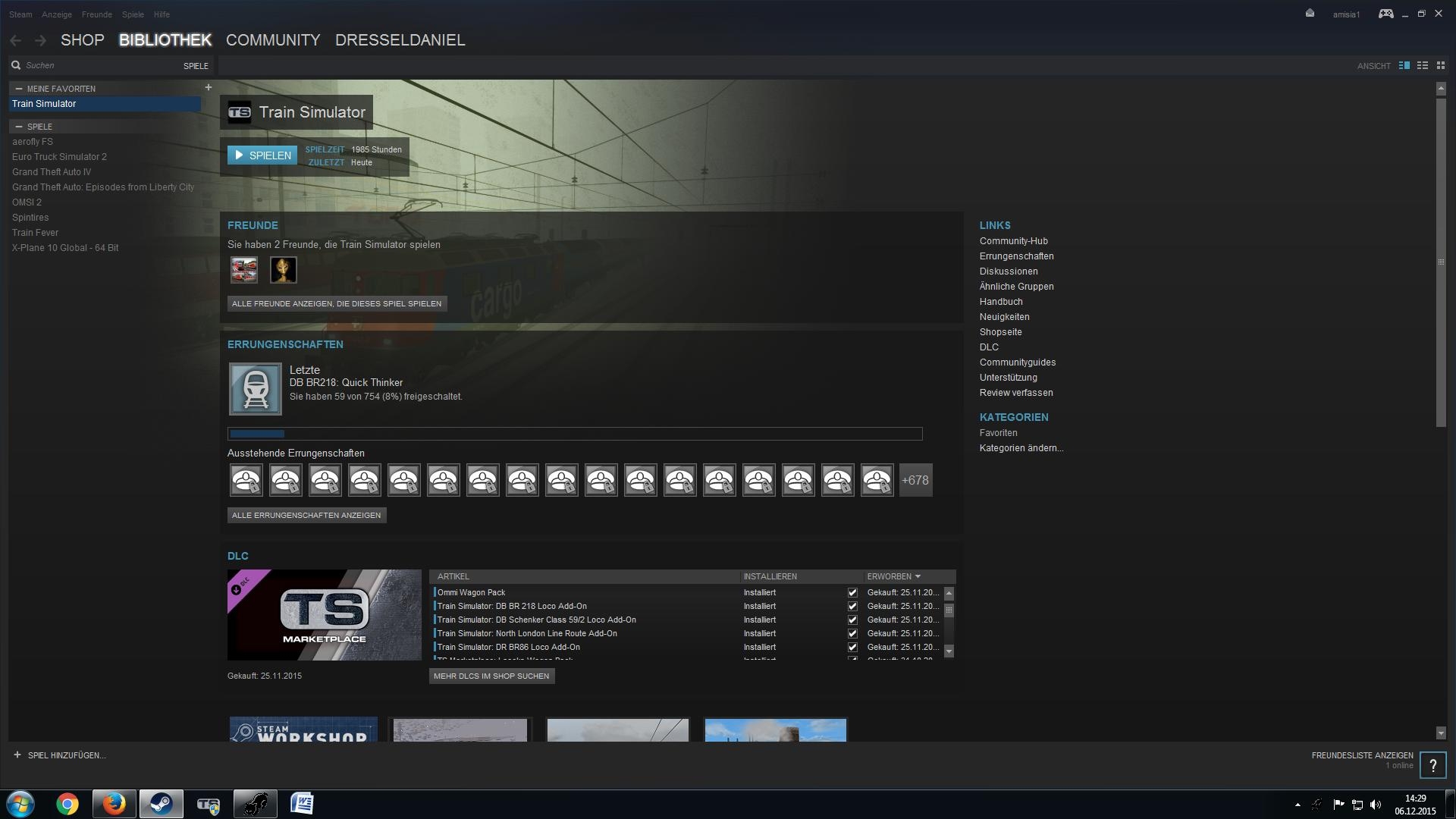This screenshot has height=819, width=1456.
Task: Open the Community-Hub link
Action: click(x=1013, y=241)
